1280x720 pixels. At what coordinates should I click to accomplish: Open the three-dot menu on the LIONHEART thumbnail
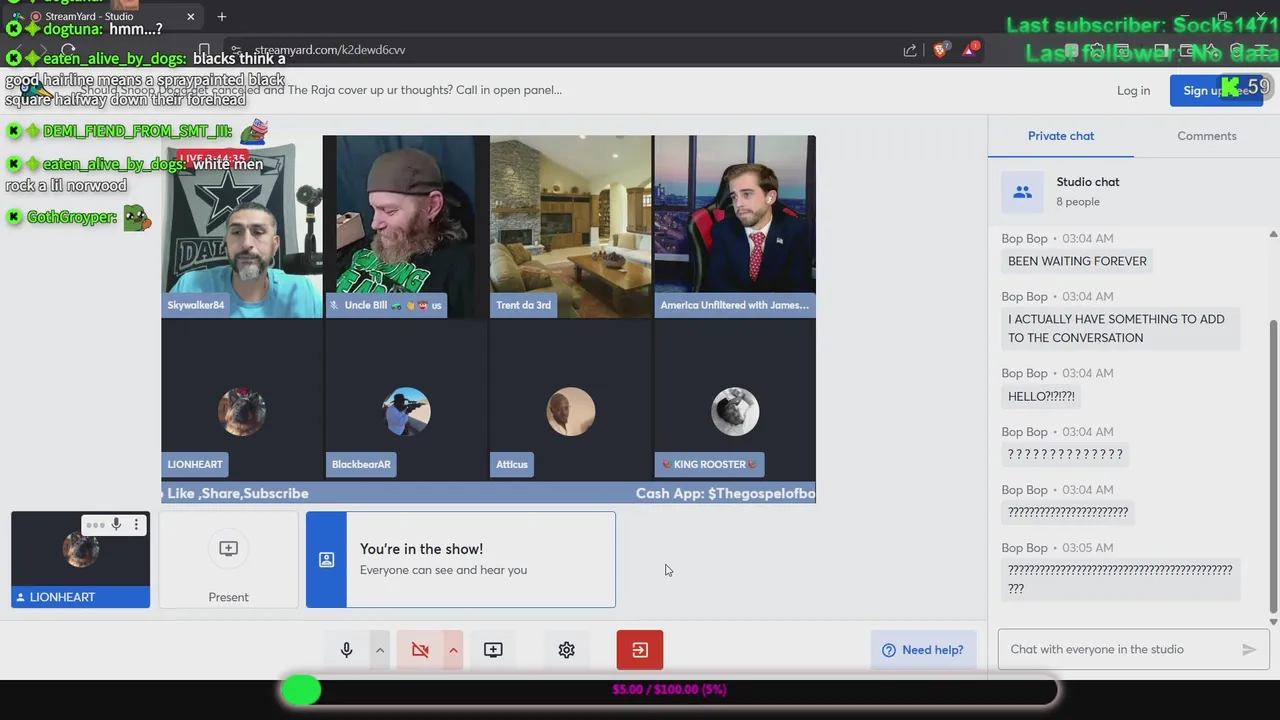pos(136,524)
